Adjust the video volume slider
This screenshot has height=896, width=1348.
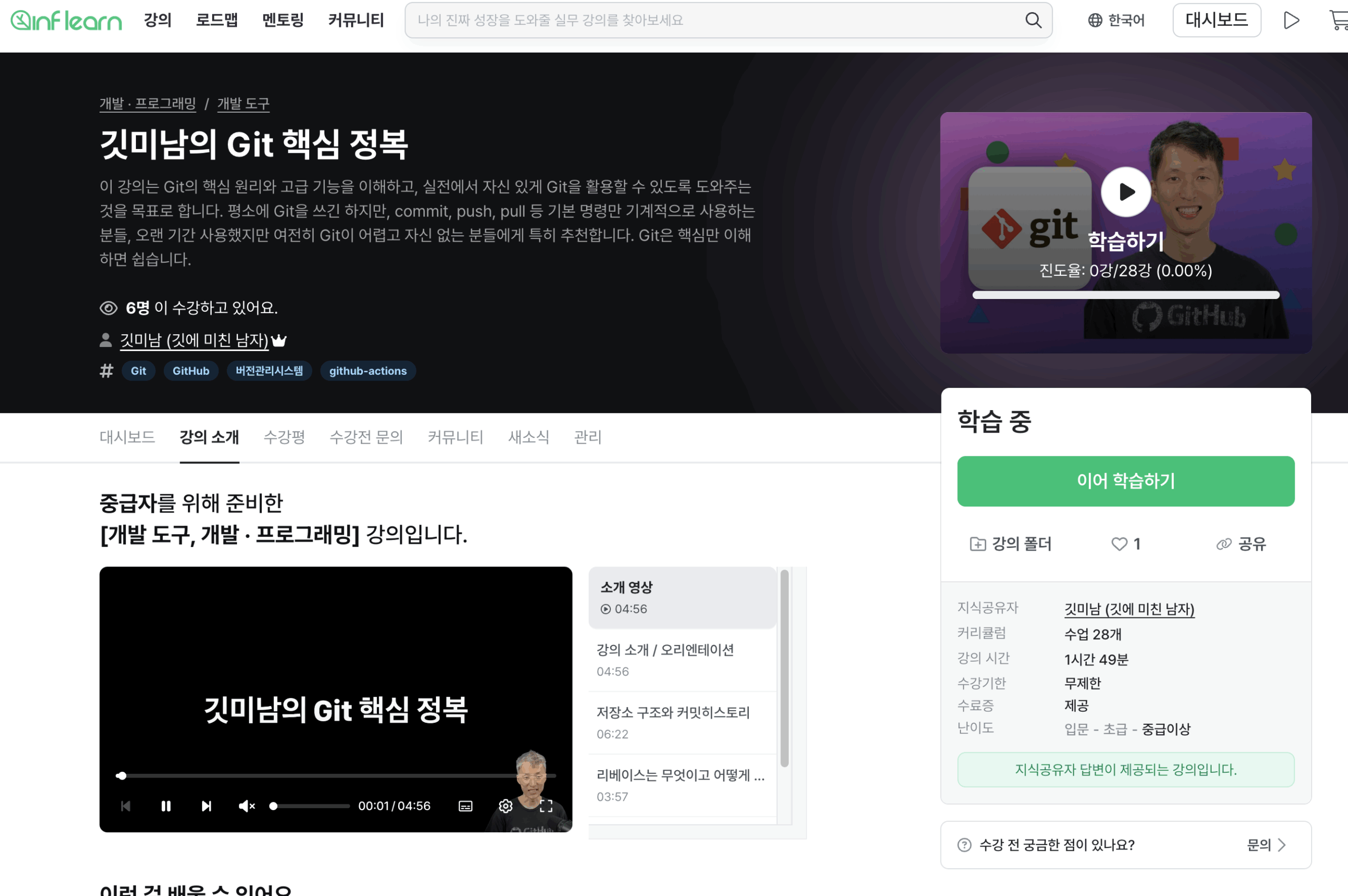(x=310, y=807)
